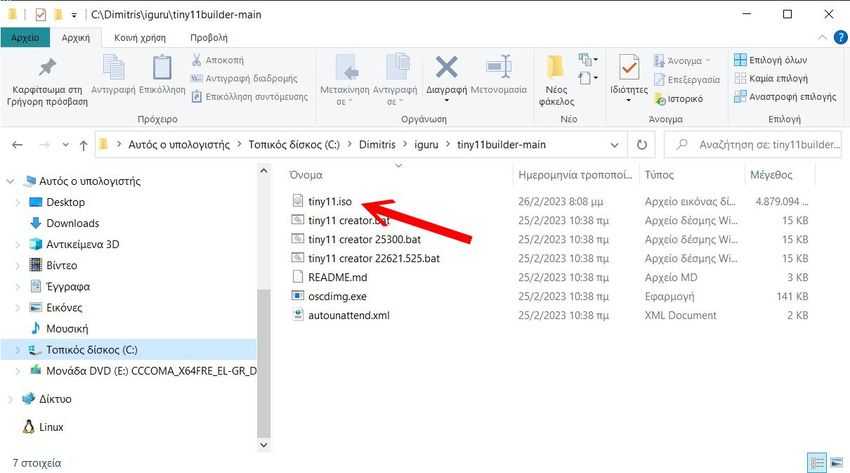The height and width of the screenshot is (473, 850).
Task: Refresh the folder view
Action: 642,145
